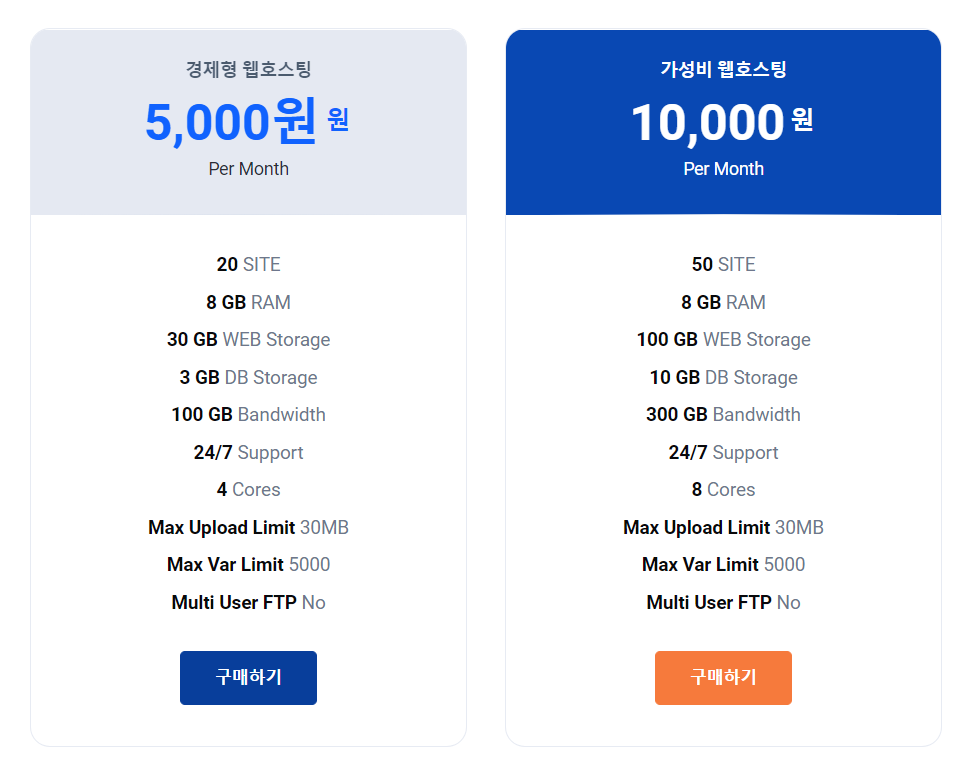Select the 가성비 웹호스팅 plan title

pyautogui.click(x=723, y=70)
